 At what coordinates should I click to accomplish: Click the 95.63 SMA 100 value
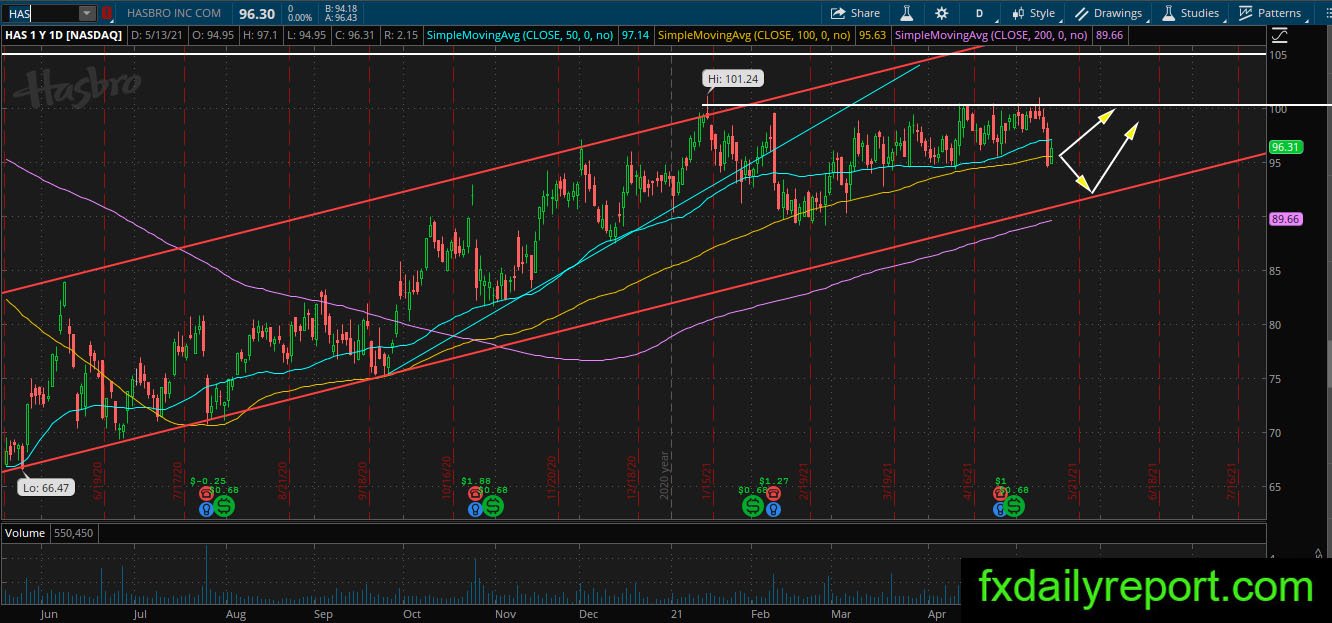pyautogui.click(x=872, y=35)
